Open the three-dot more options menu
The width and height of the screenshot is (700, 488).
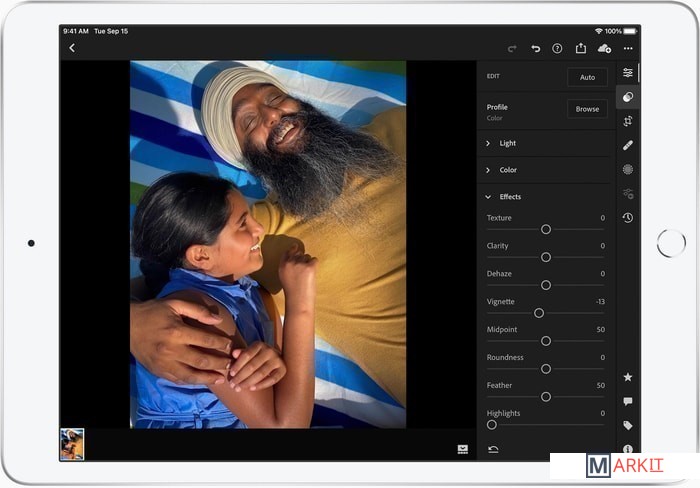click(x=628, y=48)
